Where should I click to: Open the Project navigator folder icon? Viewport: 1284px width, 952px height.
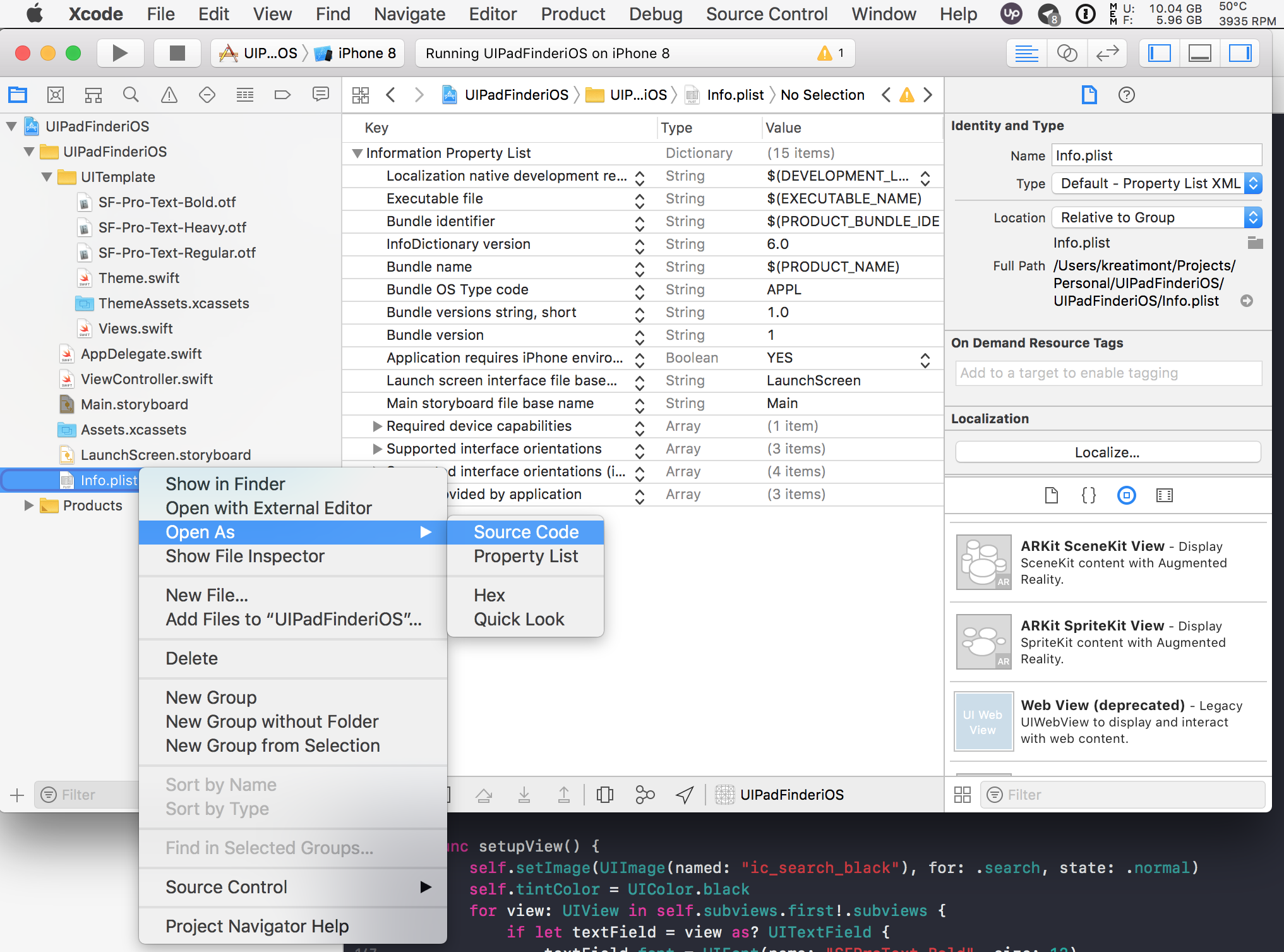(x=18, y=95)
